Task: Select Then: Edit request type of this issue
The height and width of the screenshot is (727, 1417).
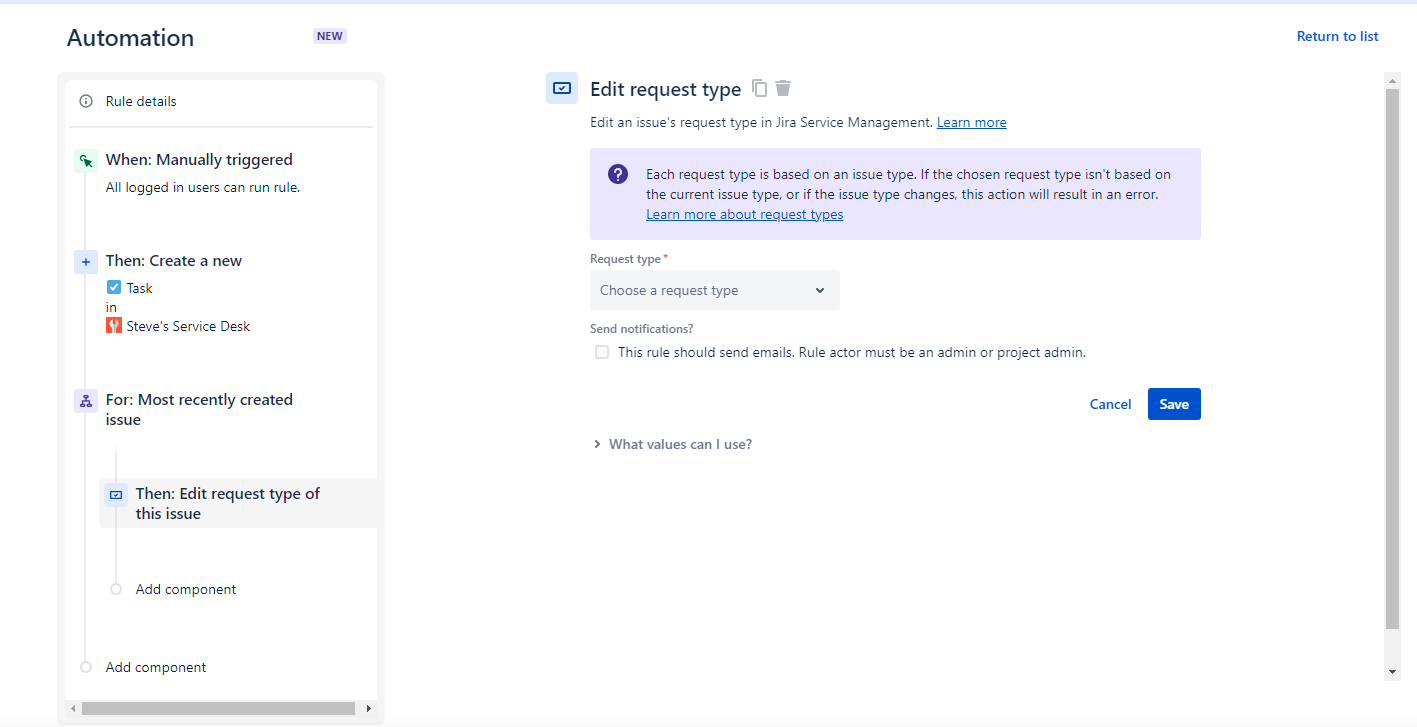Action: (x=227, y=503)
